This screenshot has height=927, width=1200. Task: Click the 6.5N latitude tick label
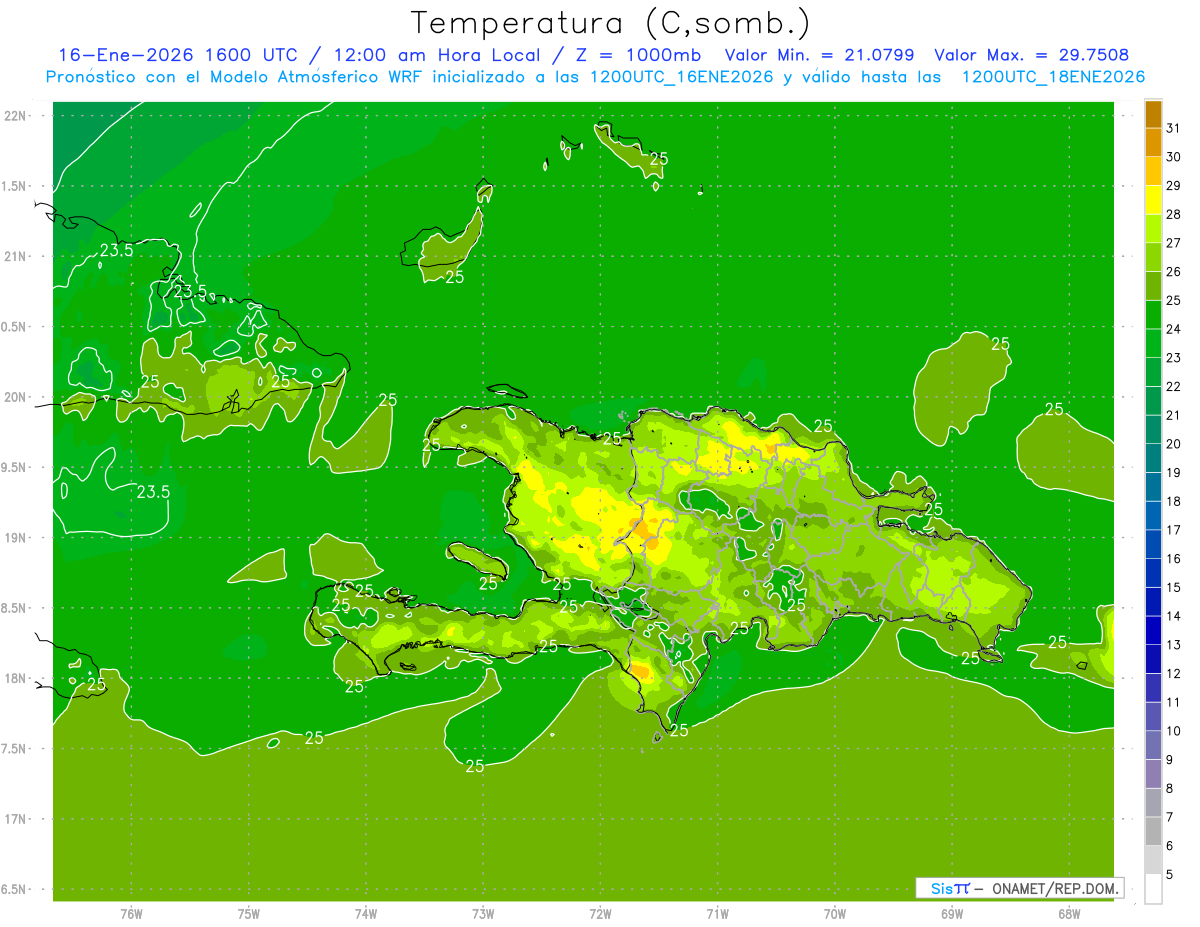pos(14,889)
